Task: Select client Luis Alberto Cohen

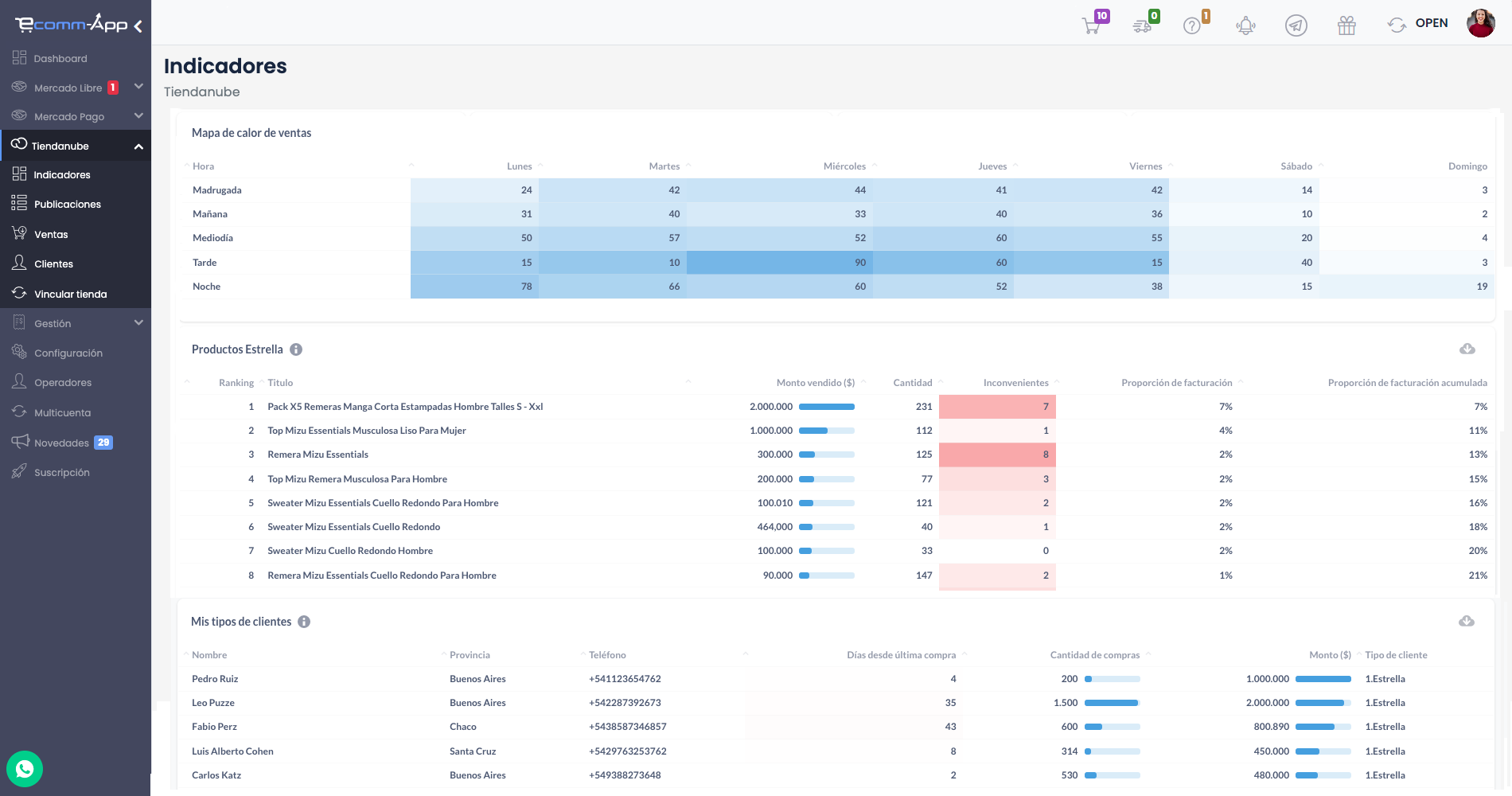Action: point(232,751)
